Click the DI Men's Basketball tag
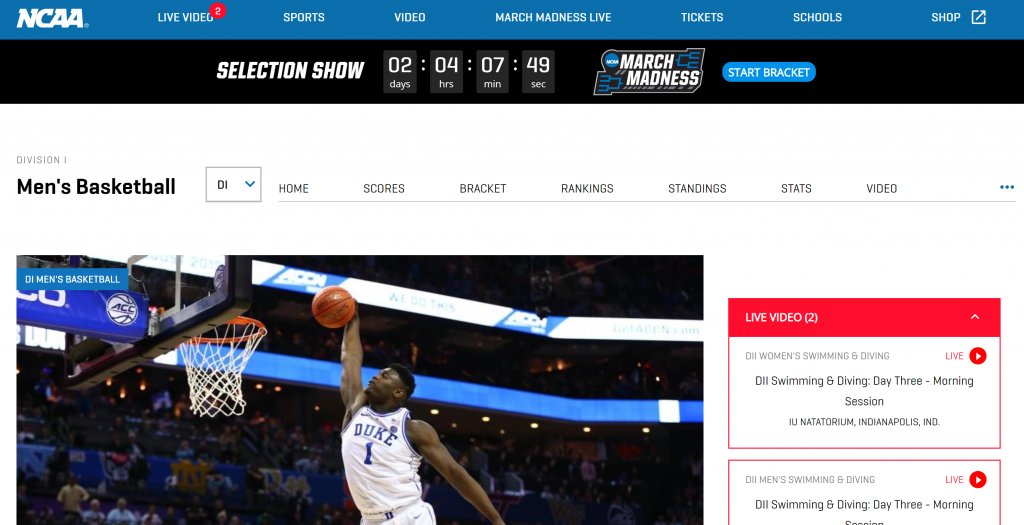 pos(72,279)
